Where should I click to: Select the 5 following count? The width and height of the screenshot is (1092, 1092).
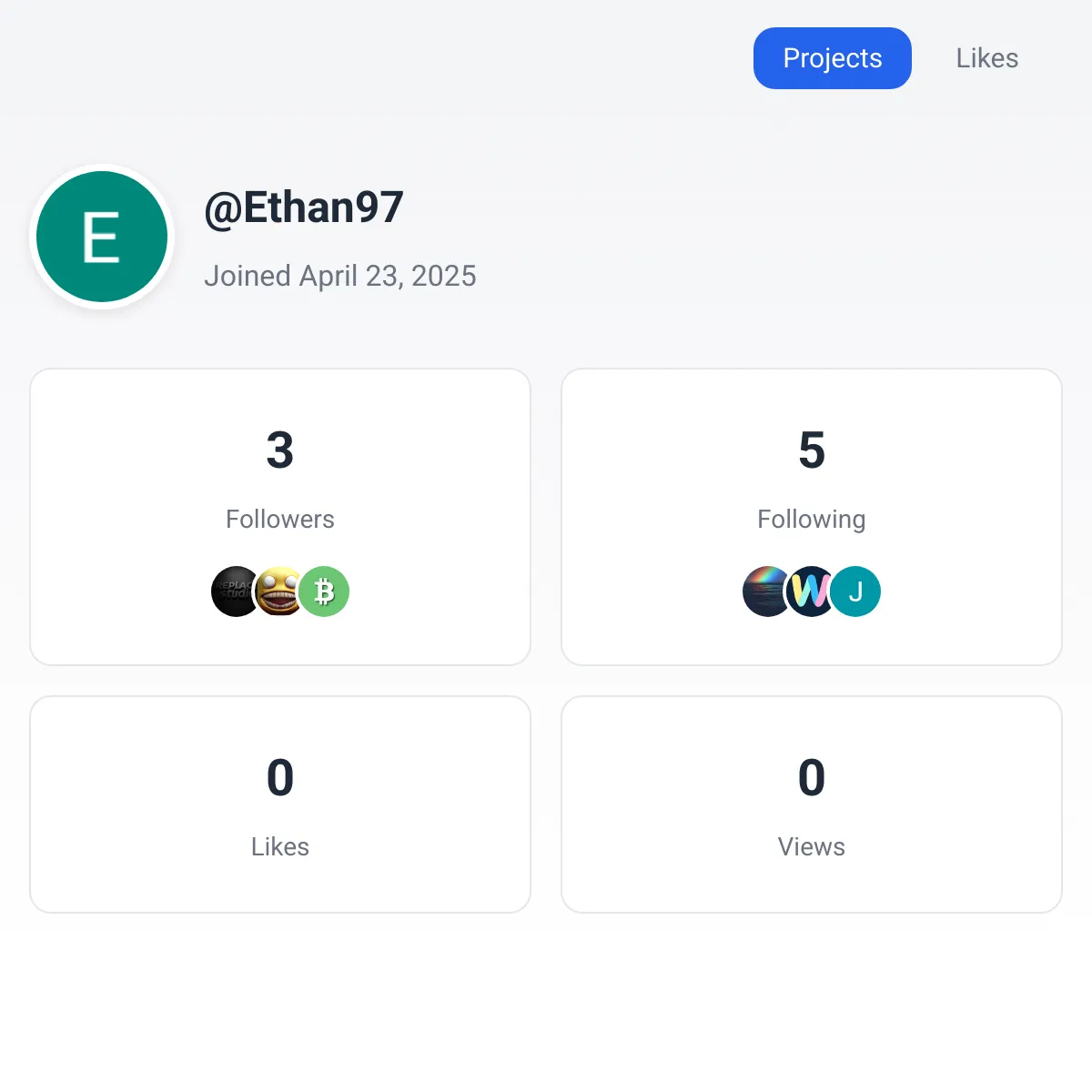pyautogui.click(x=812, y=450)
